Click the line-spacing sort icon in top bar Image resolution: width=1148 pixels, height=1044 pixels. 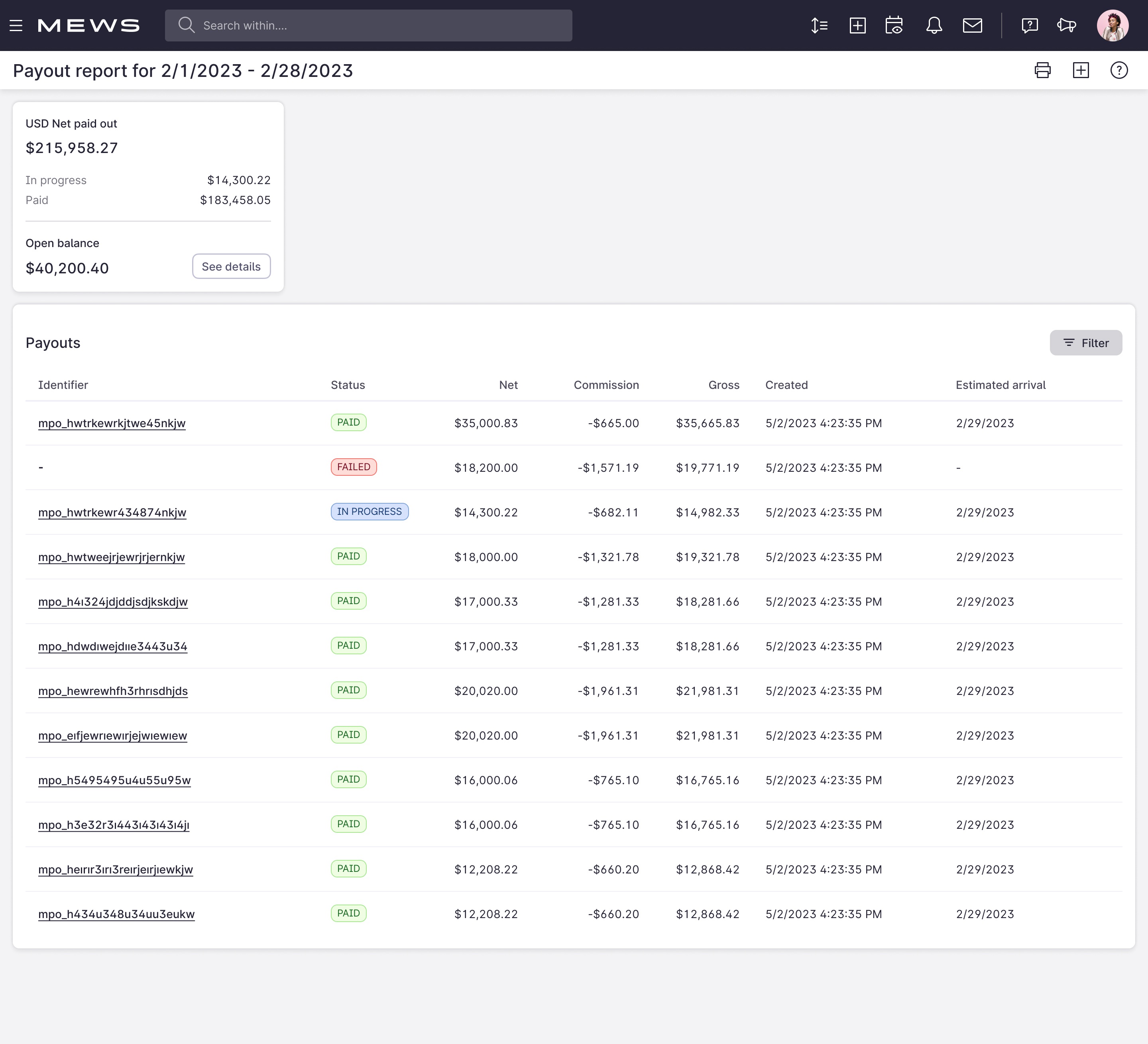pyautogui.click(x=820, y=25)
